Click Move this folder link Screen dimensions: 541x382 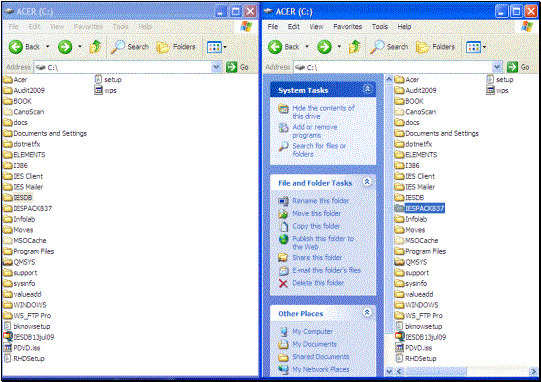316,214
